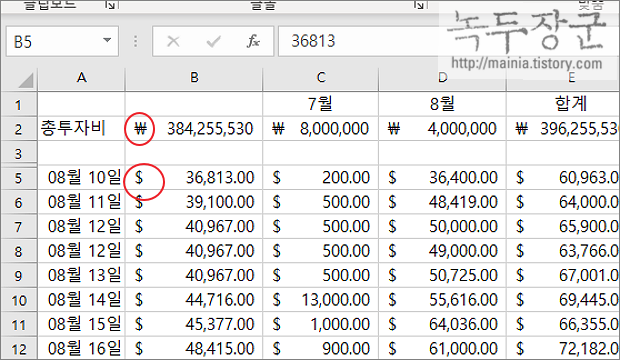Select cell with 39,100.00
The image size is (620, 360).
point(194,202)
